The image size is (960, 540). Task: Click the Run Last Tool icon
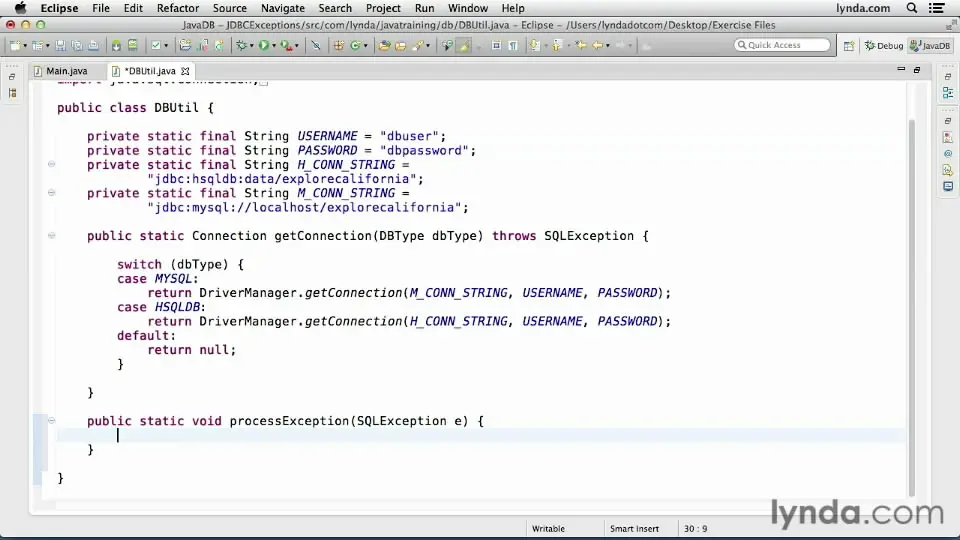286,45
